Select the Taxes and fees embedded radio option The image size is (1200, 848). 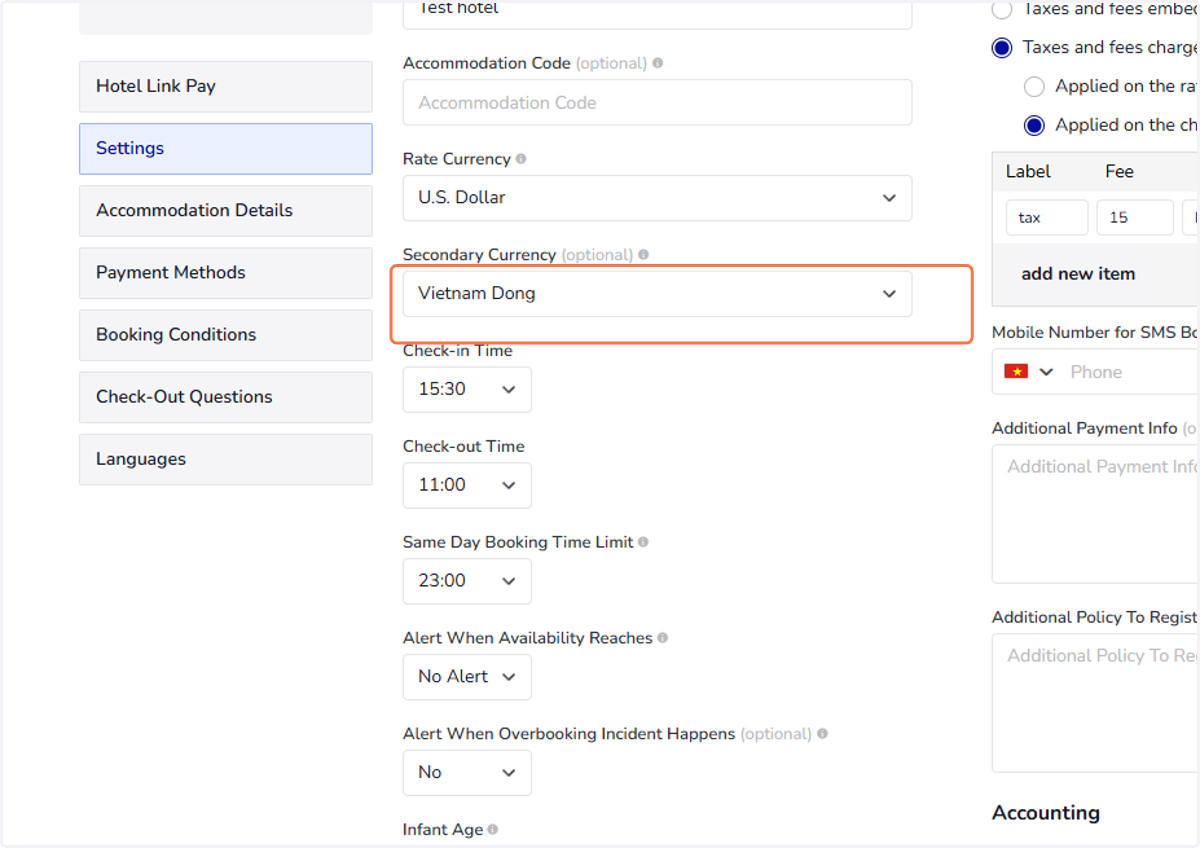1002,10
